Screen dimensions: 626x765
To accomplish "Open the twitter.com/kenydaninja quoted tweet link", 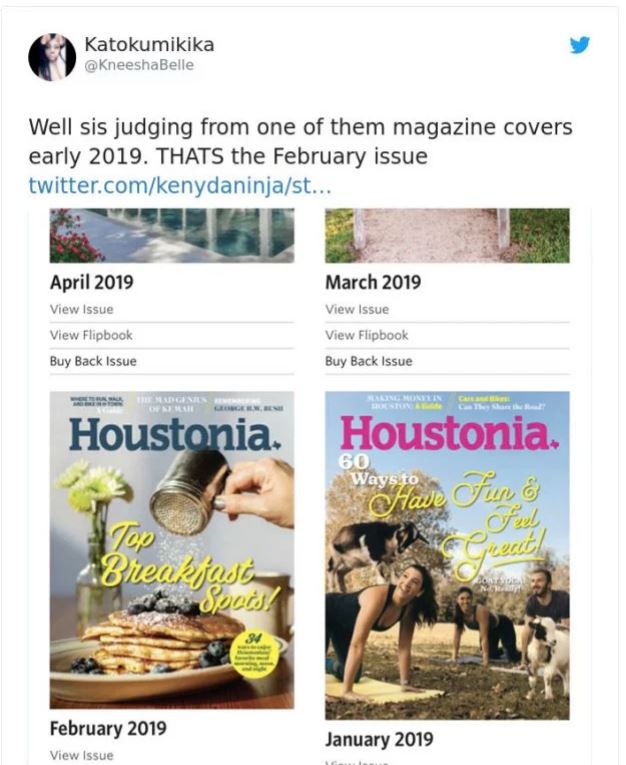I will pos(179,185).
